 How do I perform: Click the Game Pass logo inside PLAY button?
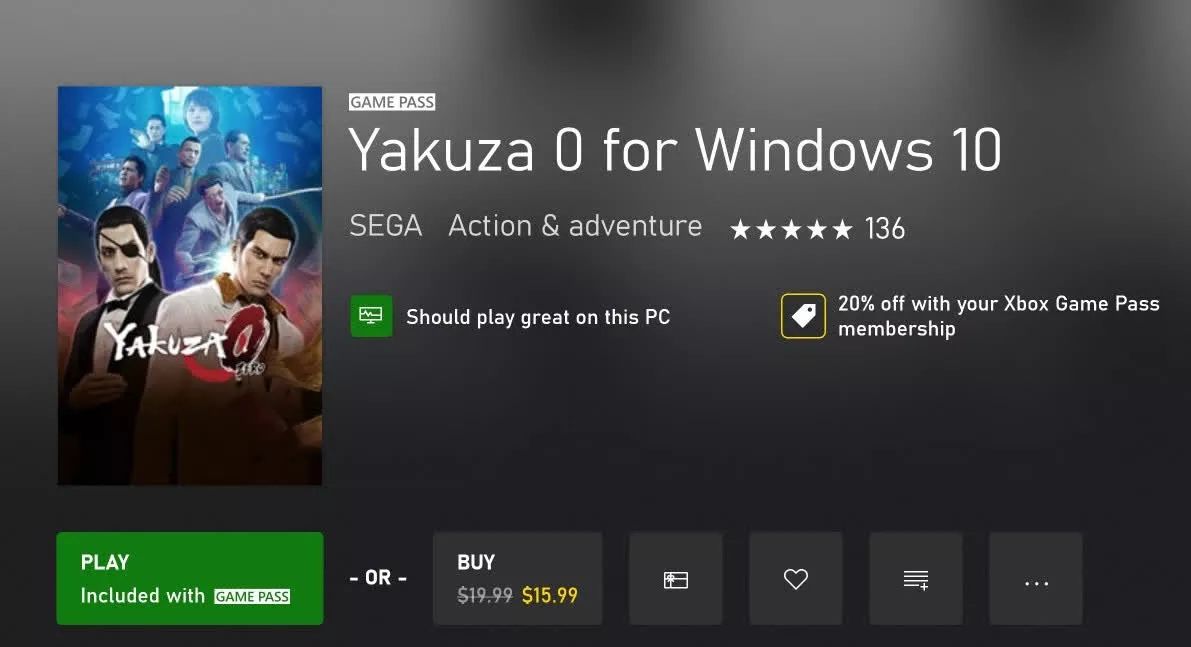[252, 597]
